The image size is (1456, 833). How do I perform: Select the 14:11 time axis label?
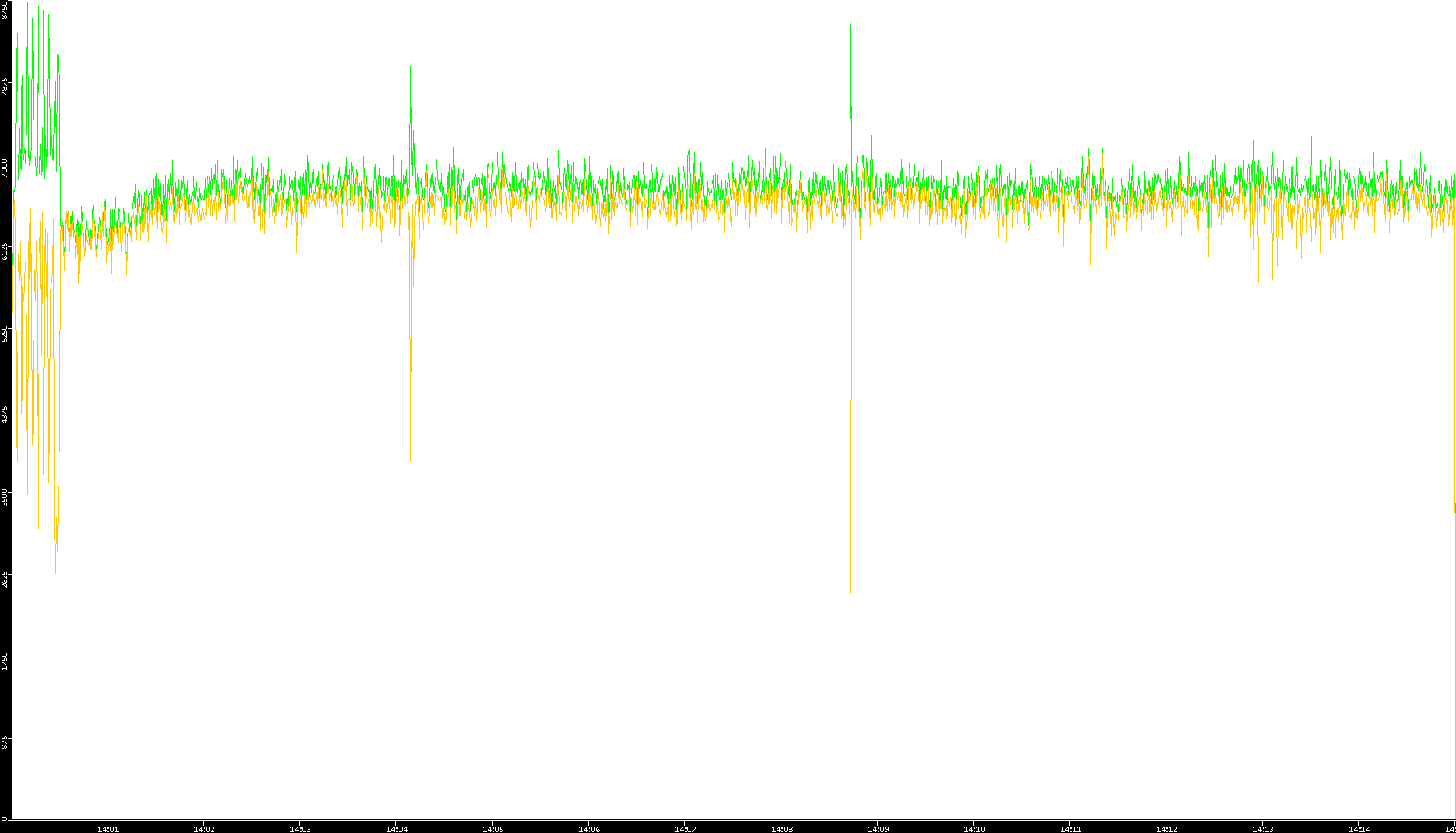click(1070, 829)
